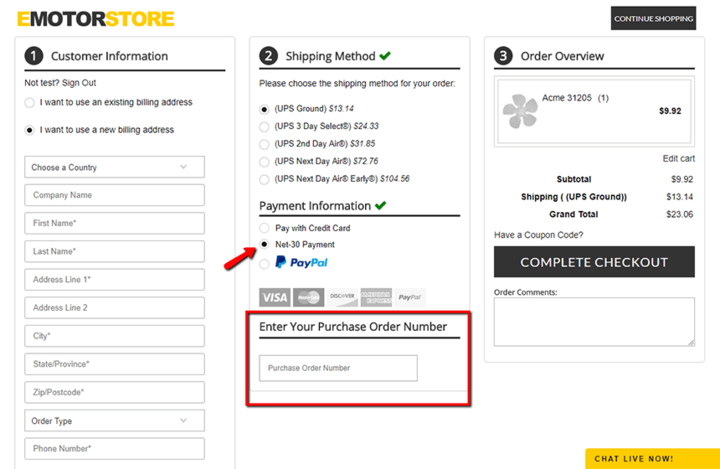
Task: Click the Discover card icon
Action: pyautogui.click(x=342, y=297)
